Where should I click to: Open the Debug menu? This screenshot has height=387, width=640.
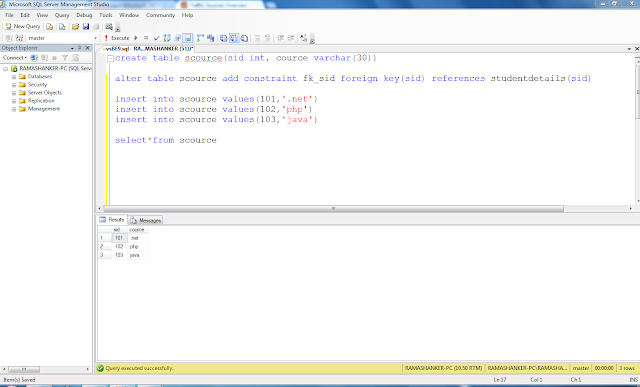click(x=84, y=15)
